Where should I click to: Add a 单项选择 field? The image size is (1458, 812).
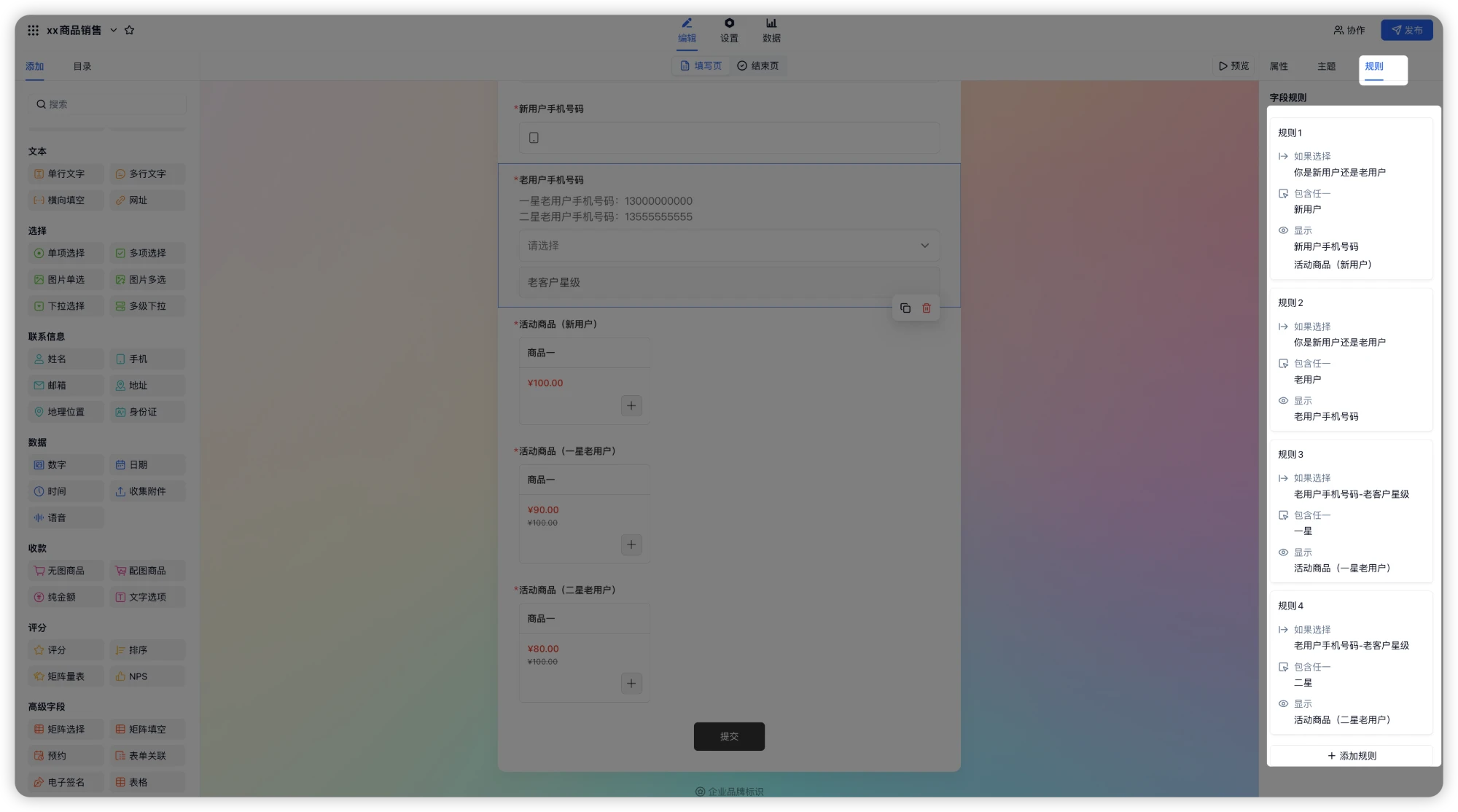click(x=66, y=253)
